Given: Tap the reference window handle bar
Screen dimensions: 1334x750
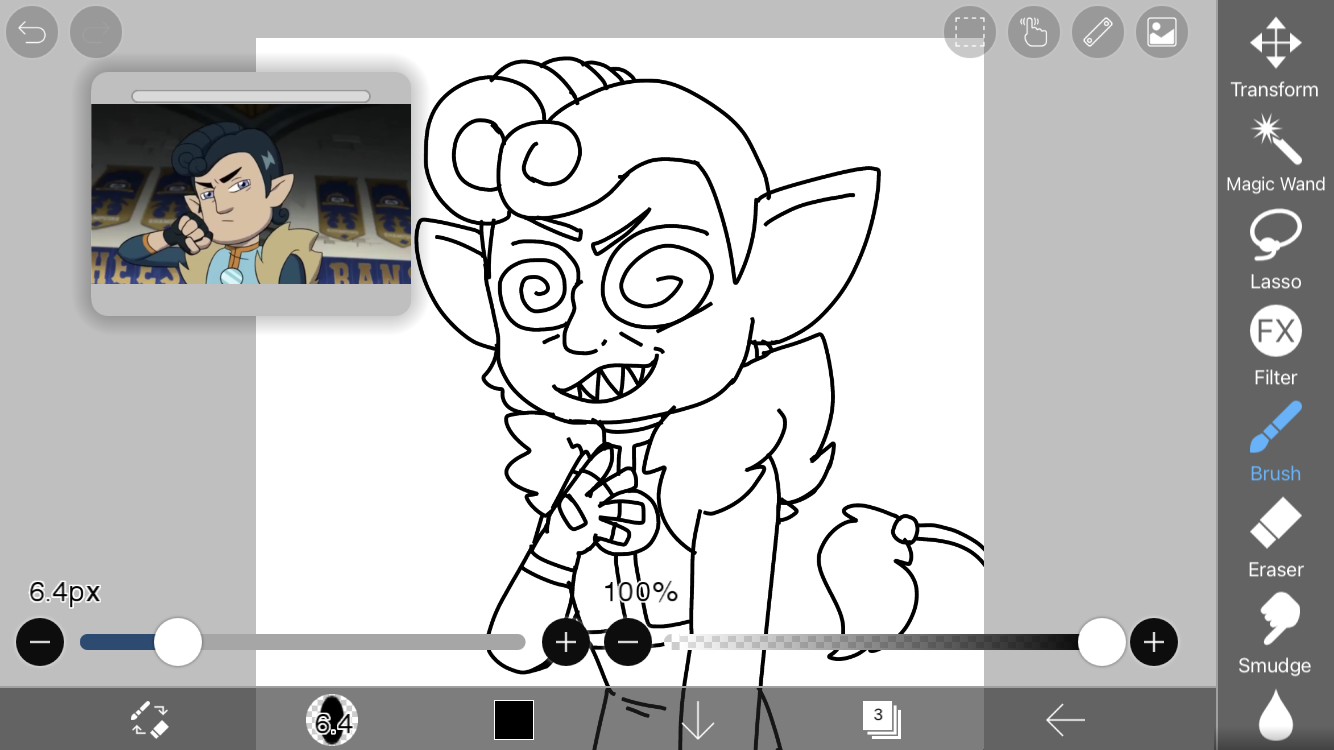Looking at the screenshot, I should point(251,96).
